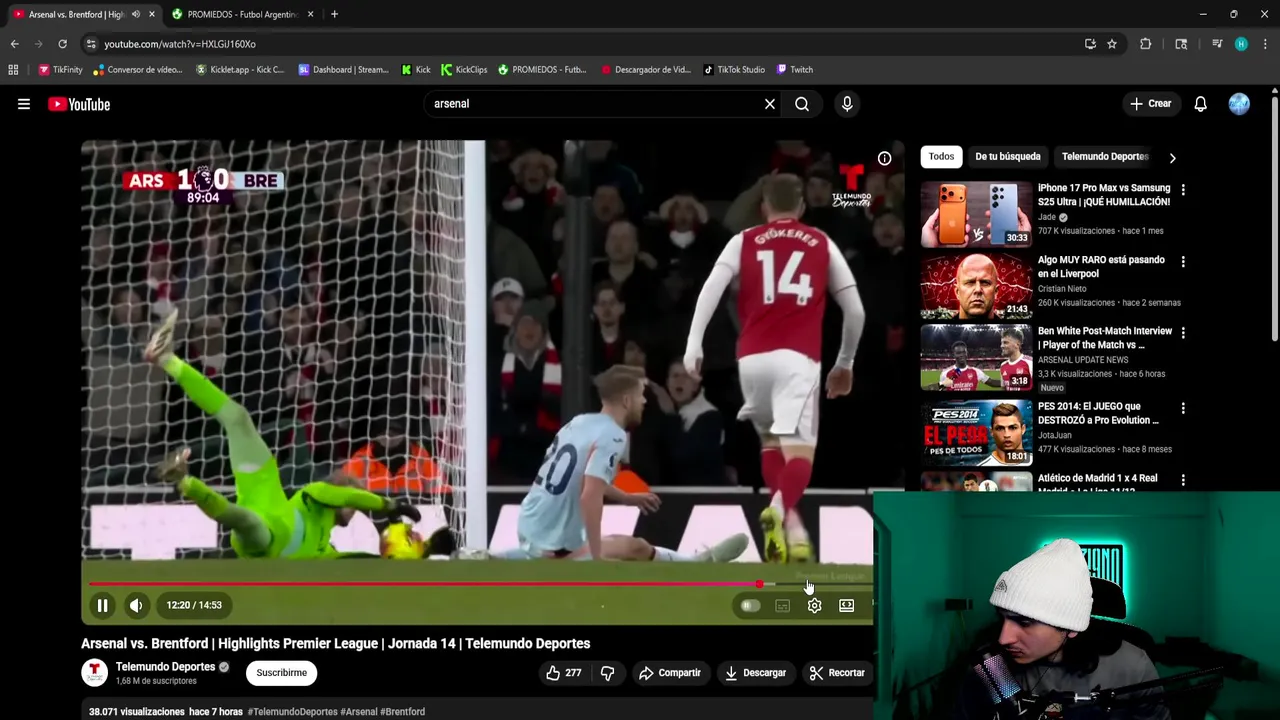Open the Kicklet.app bookmark
This screenshot has width=1280, height=720.
[240, 70]
